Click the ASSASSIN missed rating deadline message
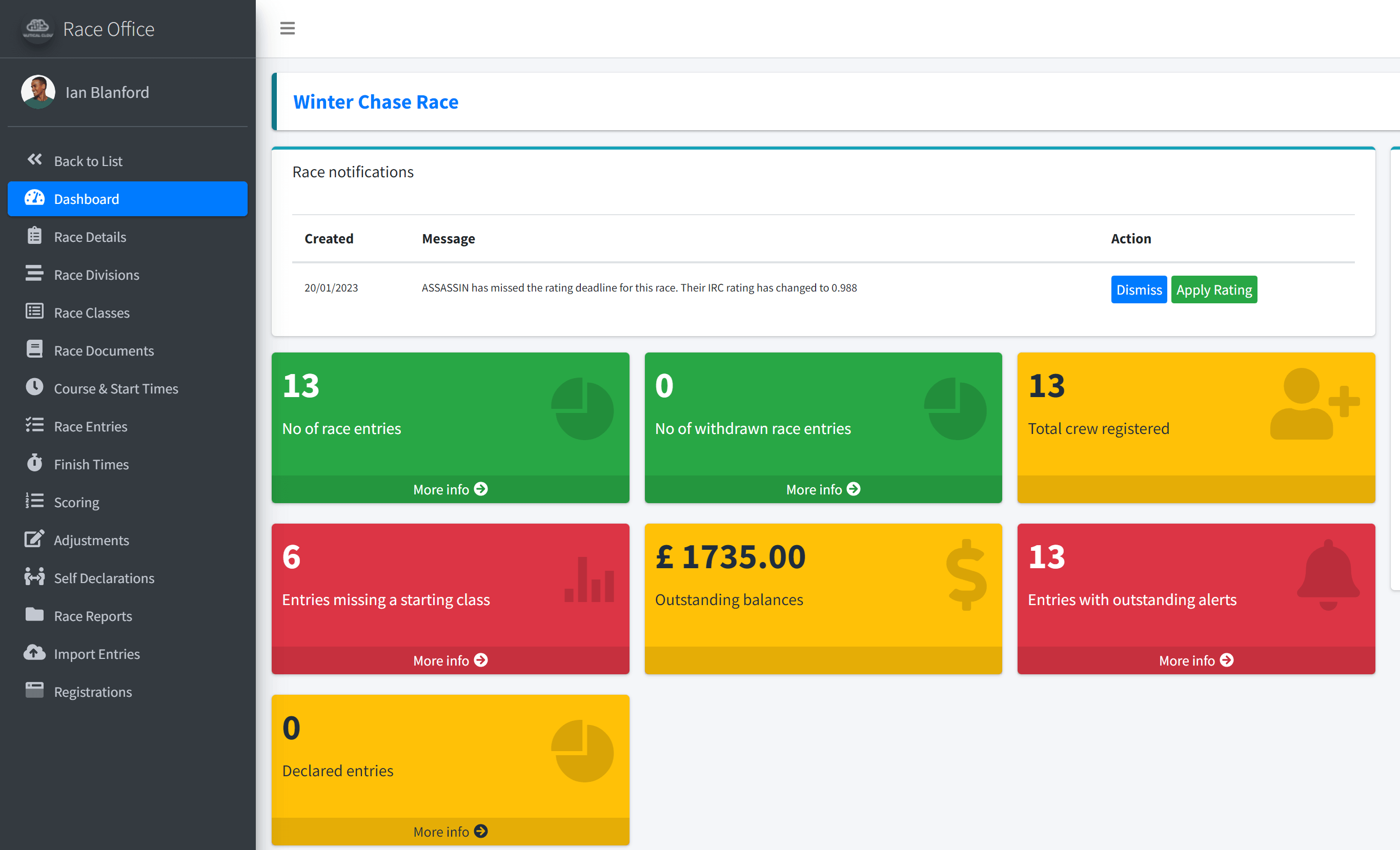This screenshot has height=850, width=1400. [639, 288]
